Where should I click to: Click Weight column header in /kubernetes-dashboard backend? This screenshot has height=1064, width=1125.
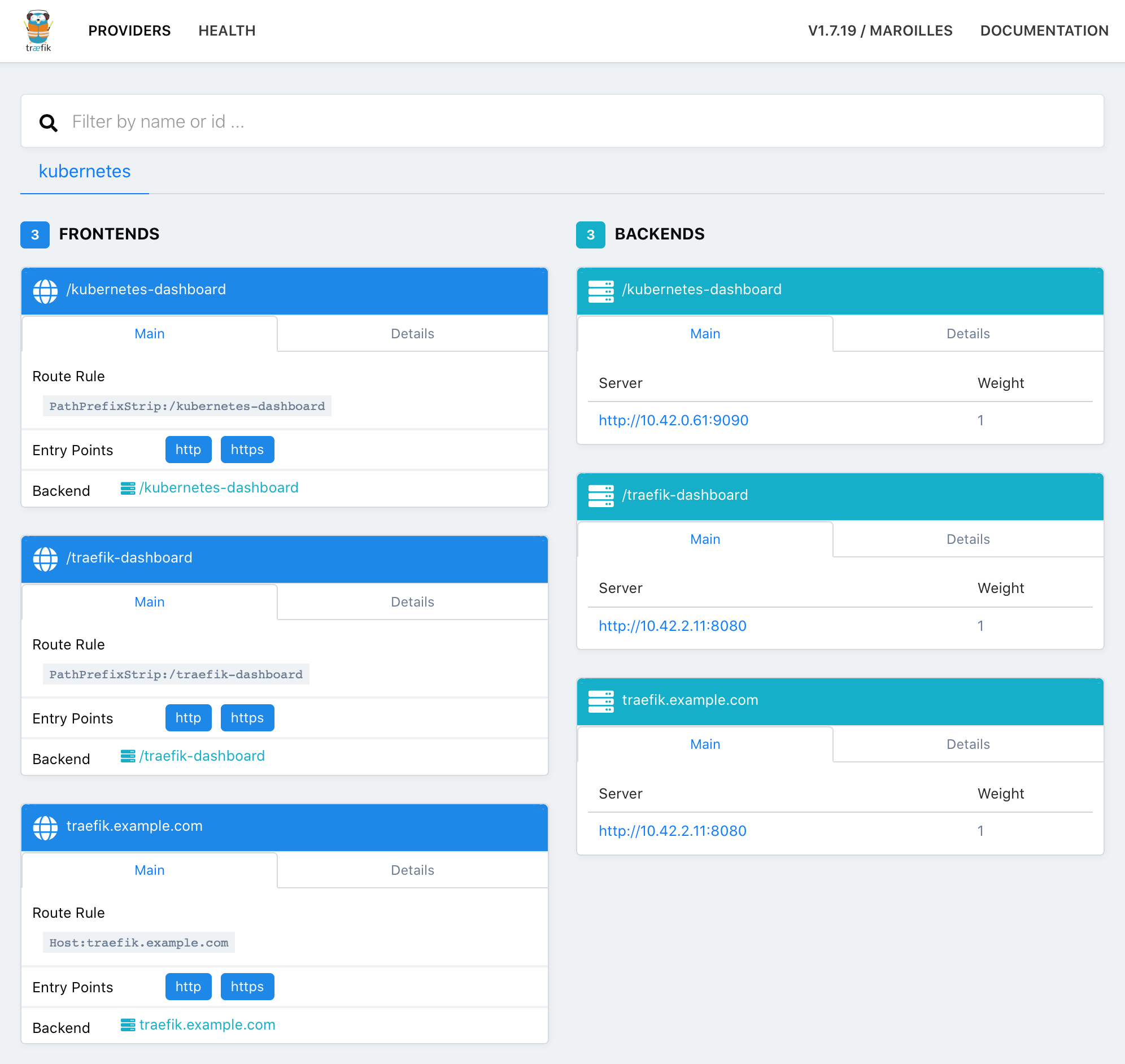[1001, 383]
